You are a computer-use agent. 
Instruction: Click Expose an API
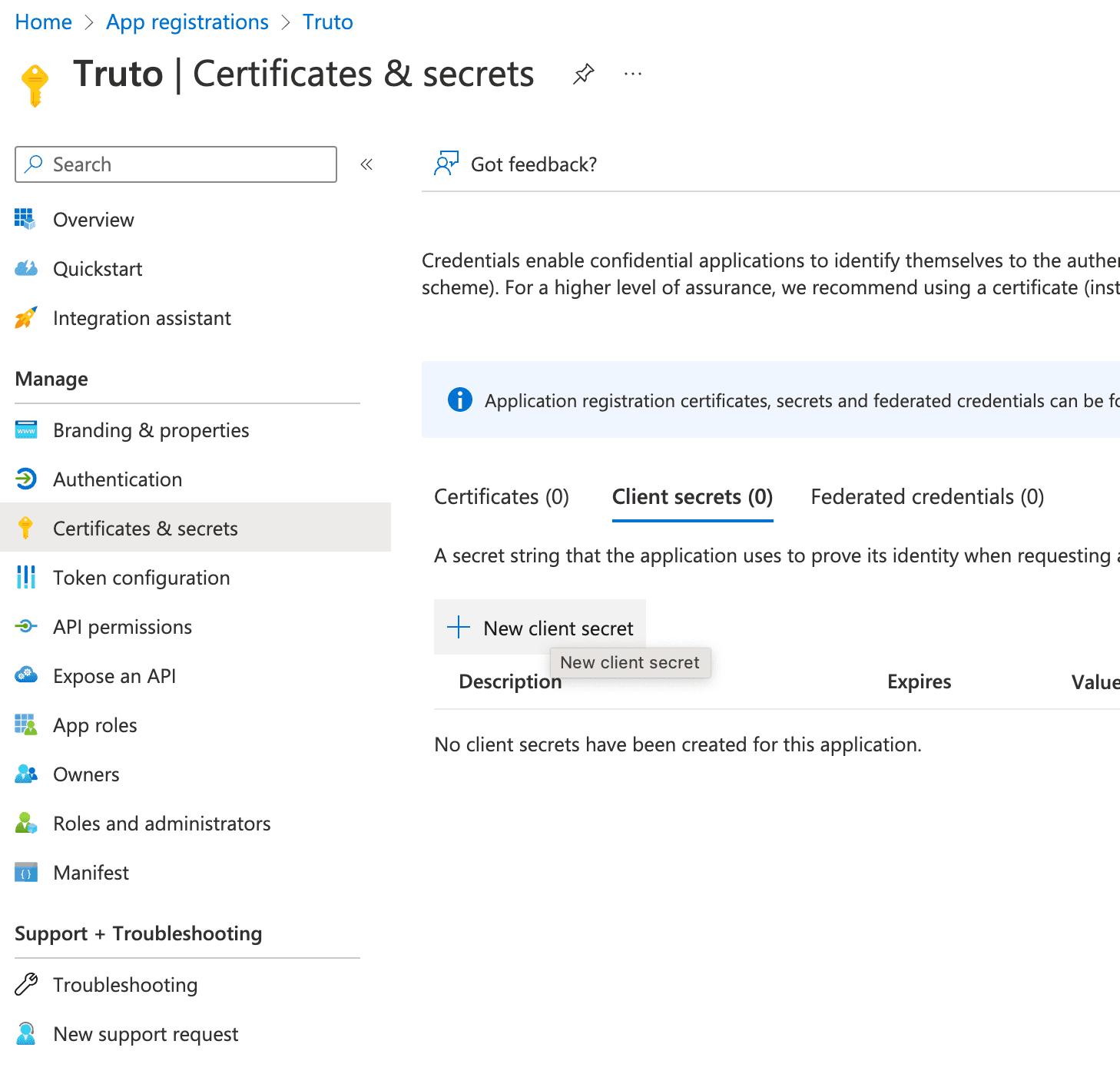pyautogui.click(x=114, y=676)
